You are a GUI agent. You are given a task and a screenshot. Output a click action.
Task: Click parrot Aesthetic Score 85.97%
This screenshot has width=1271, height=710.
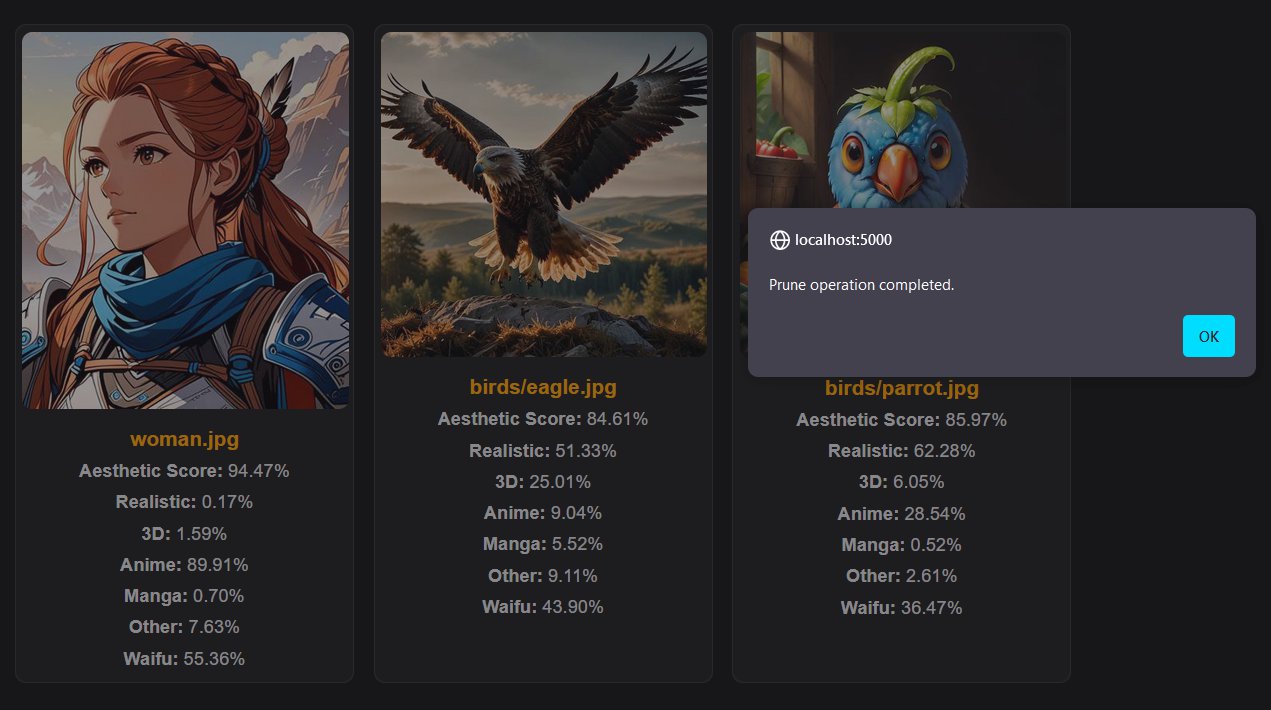click(901, 420)
